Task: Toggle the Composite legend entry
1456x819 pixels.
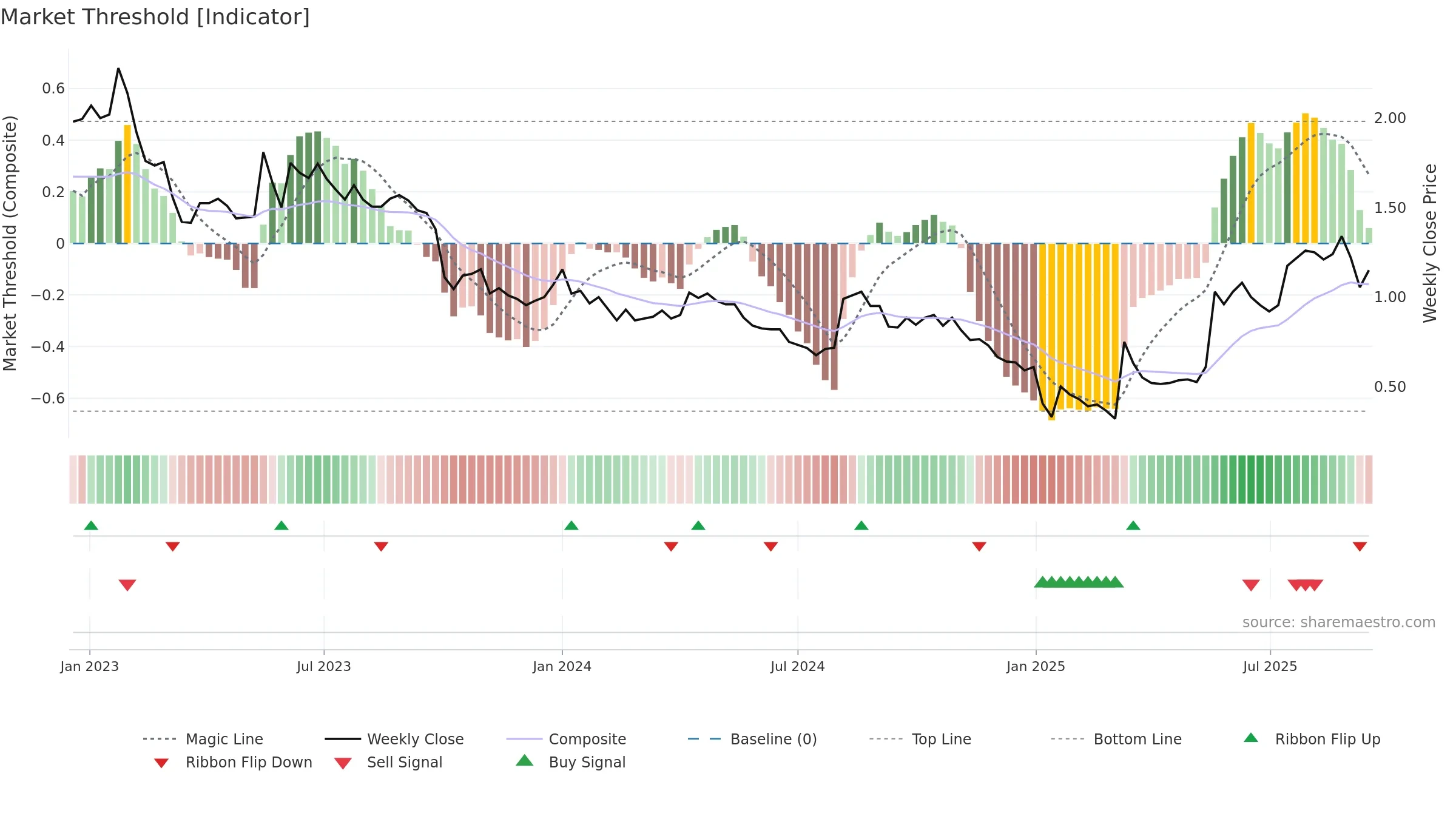Action: click(566, 739)
